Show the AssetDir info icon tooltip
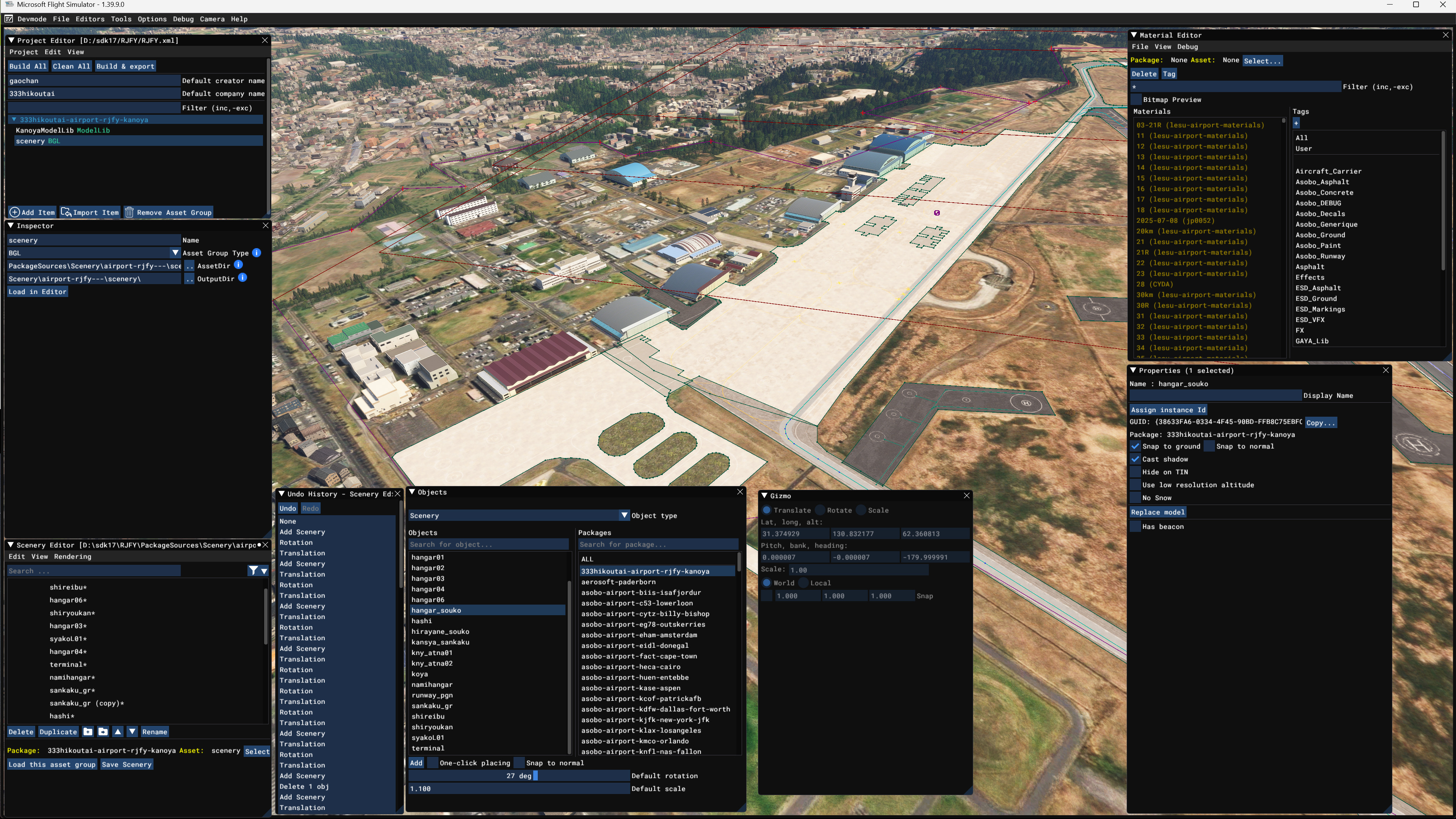Image resolution: width=1456 pixels, height=819 pixels. coord(238,265)
